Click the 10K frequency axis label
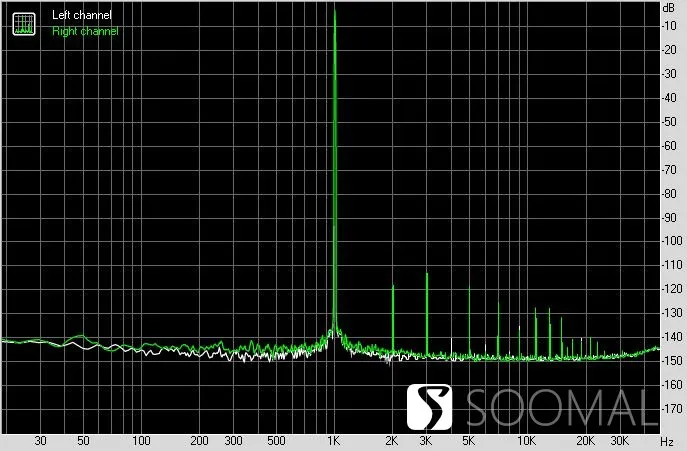The height and width of the screenshot is (451, 687). 527,440
